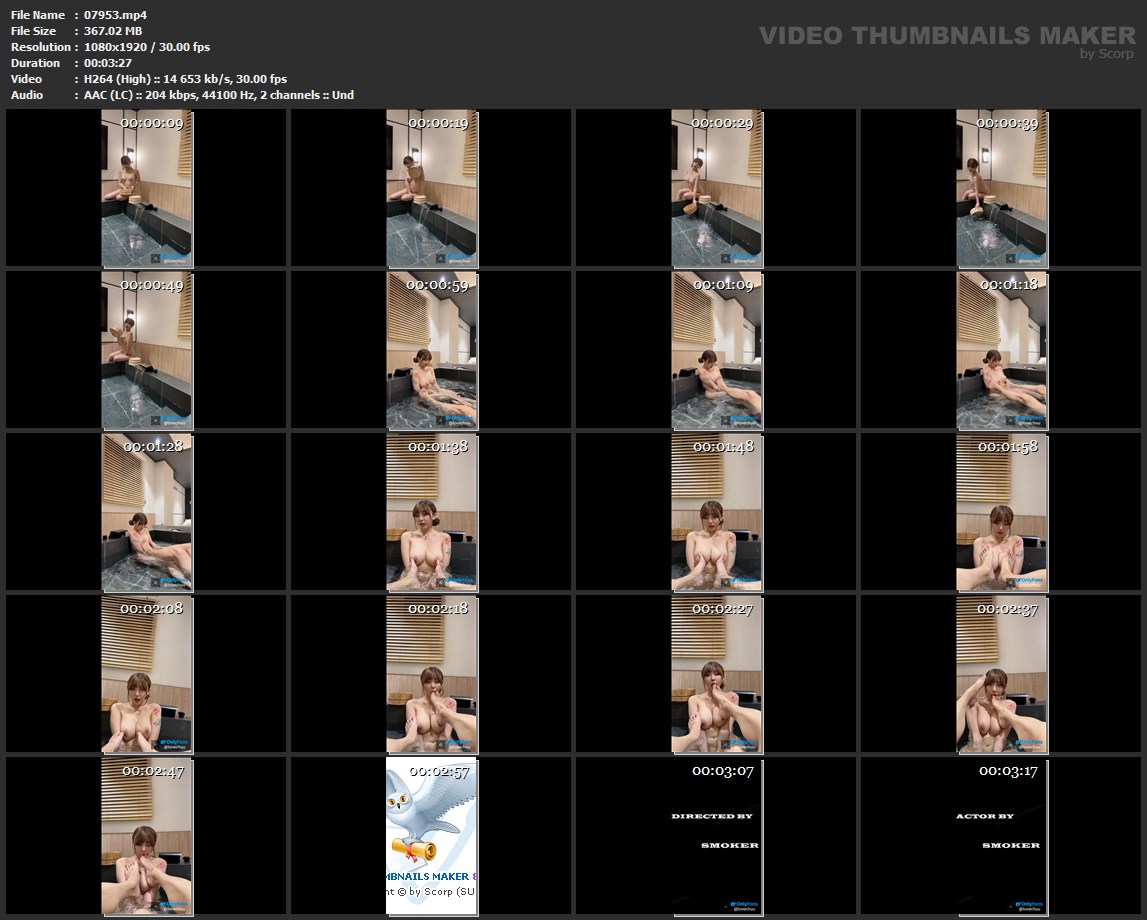Select the thumbnail stamped 00:02:47
Screen dimensions: 1147x920
pos(146,837)
